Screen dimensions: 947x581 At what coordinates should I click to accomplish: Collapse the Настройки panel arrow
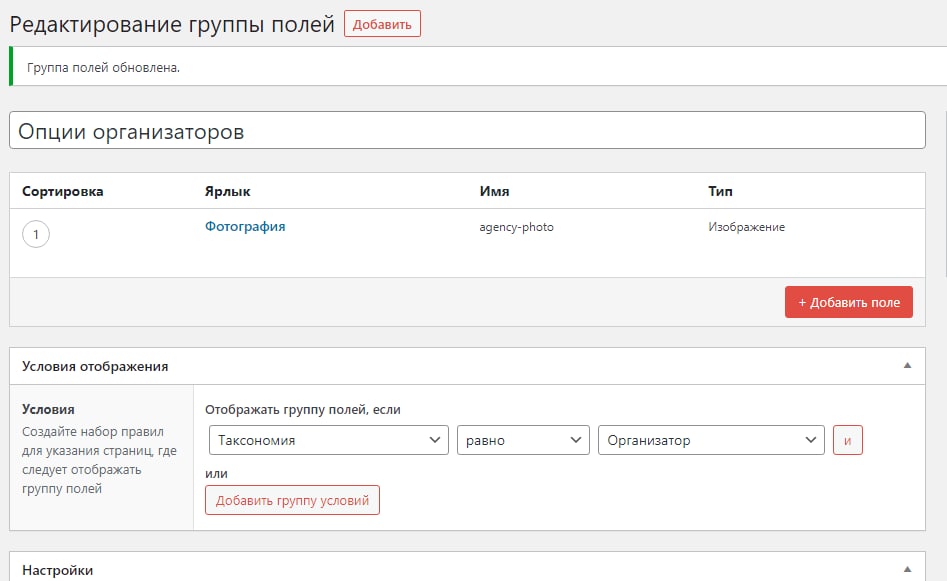tap(907, 569)
